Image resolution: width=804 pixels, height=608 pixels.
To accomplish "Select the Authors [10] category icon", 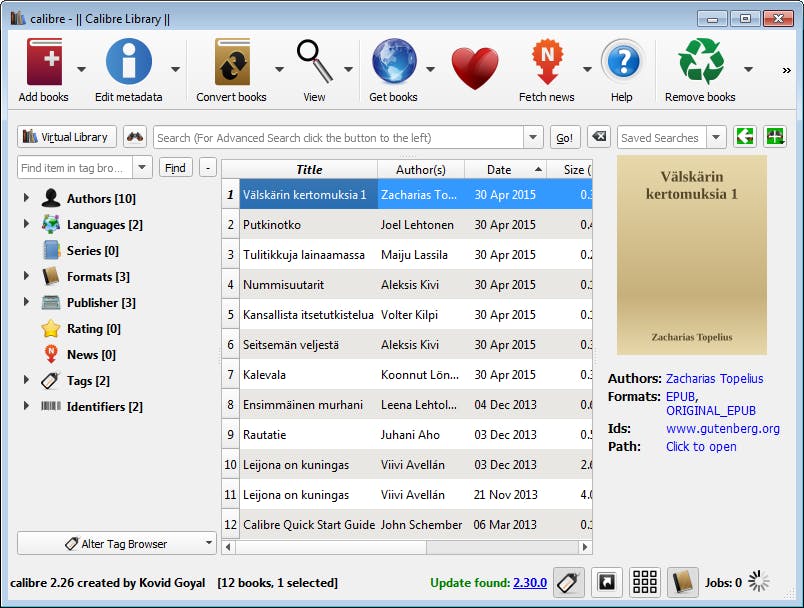I will click(x=51, y=198).
